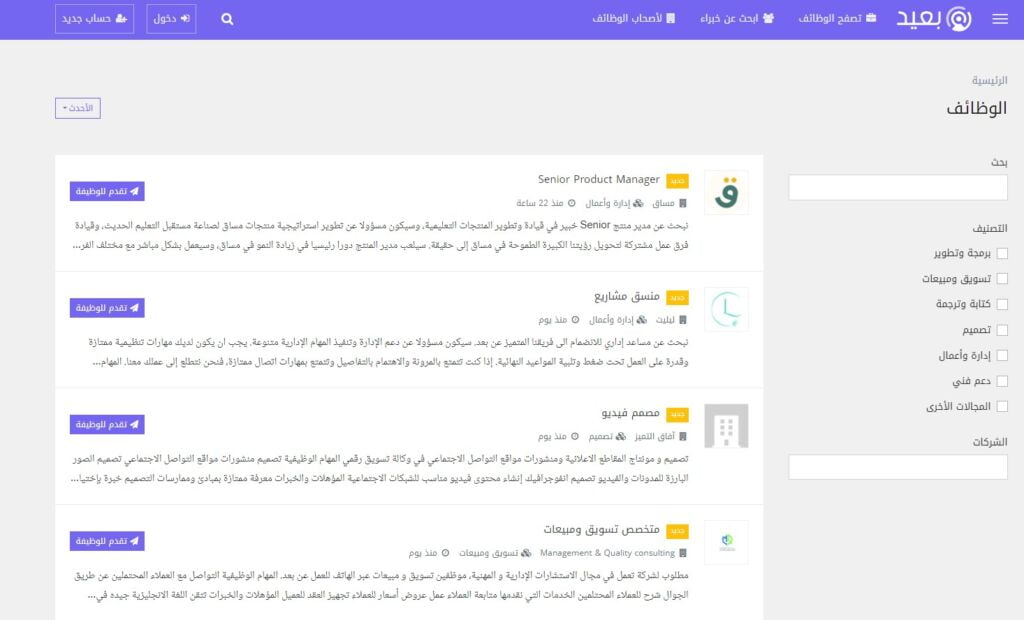
Task: Toggle the دعم فني checkbox
Action: tap(1002, 381)
